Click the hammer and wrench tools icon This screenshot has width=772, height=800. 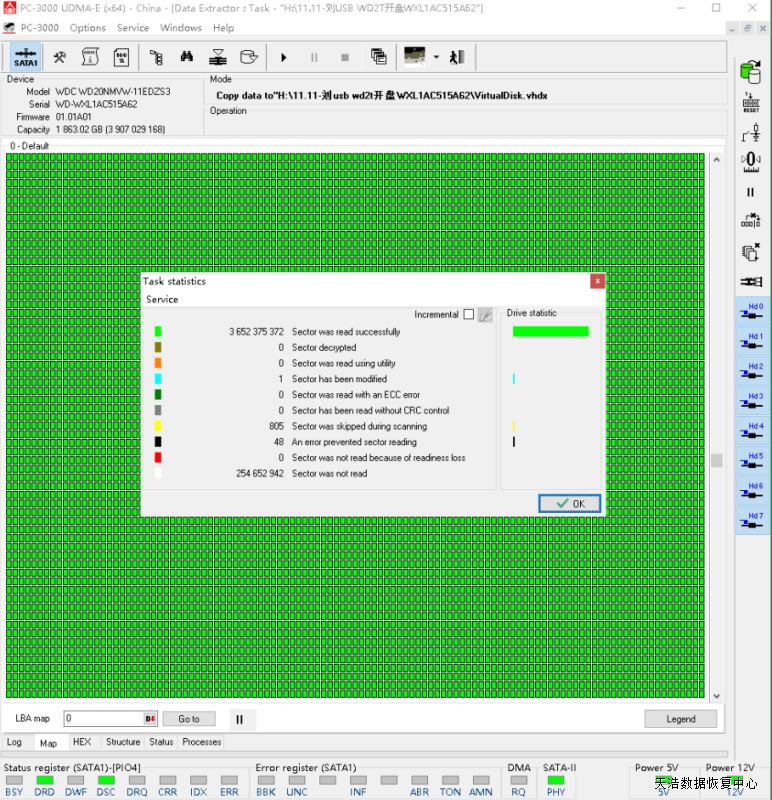(59, 57)
